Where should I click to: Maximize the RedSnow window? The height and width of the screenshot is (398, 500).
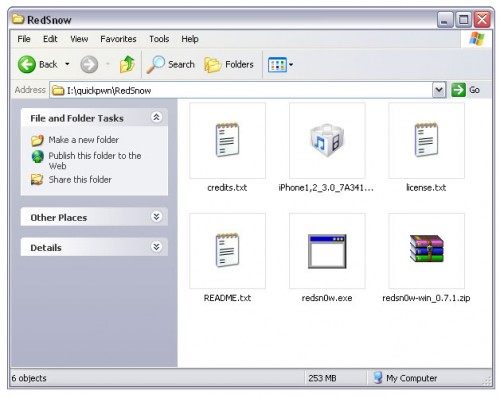pyautogui.click(x=464, y=20)
